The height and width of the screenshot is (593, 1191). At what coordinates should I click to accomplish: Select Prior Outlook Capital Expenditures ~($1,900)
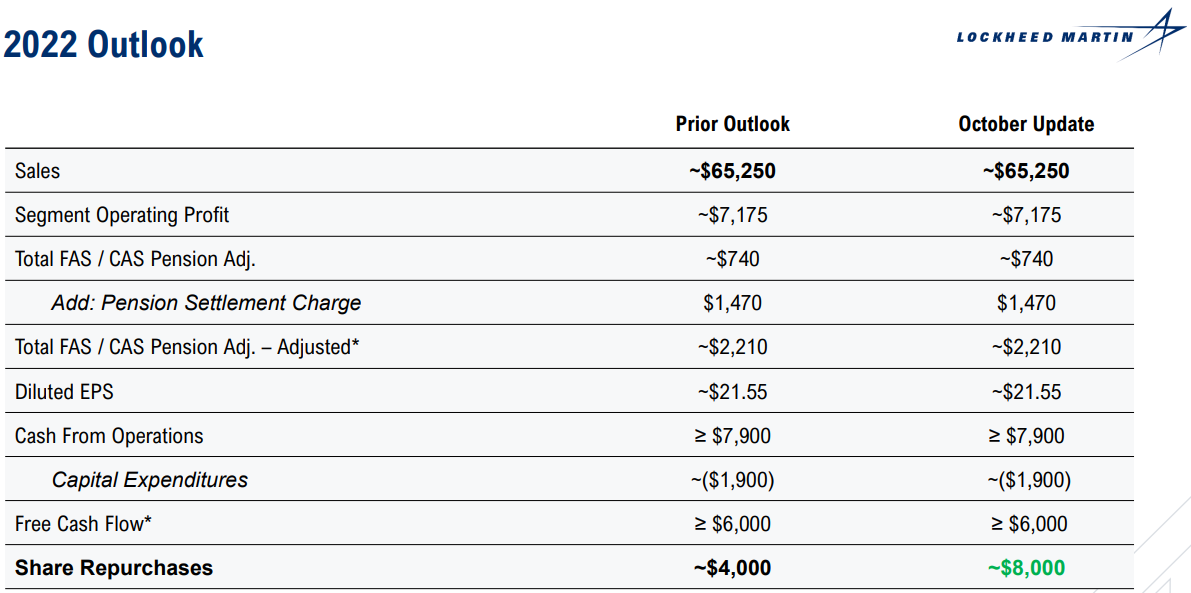[x=732, y=480]
